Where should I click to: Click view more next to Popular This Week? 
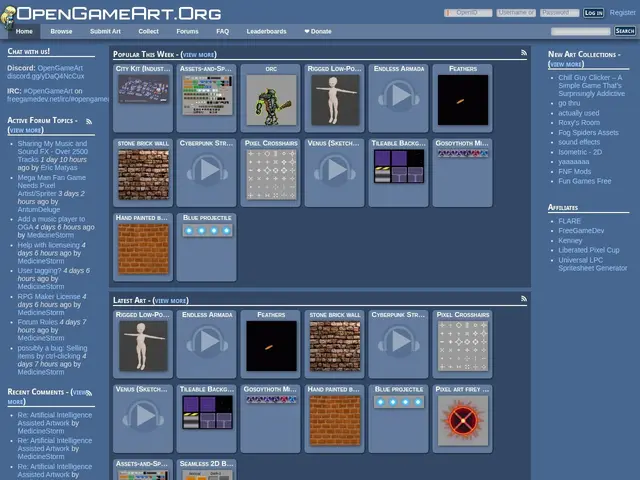199,55
